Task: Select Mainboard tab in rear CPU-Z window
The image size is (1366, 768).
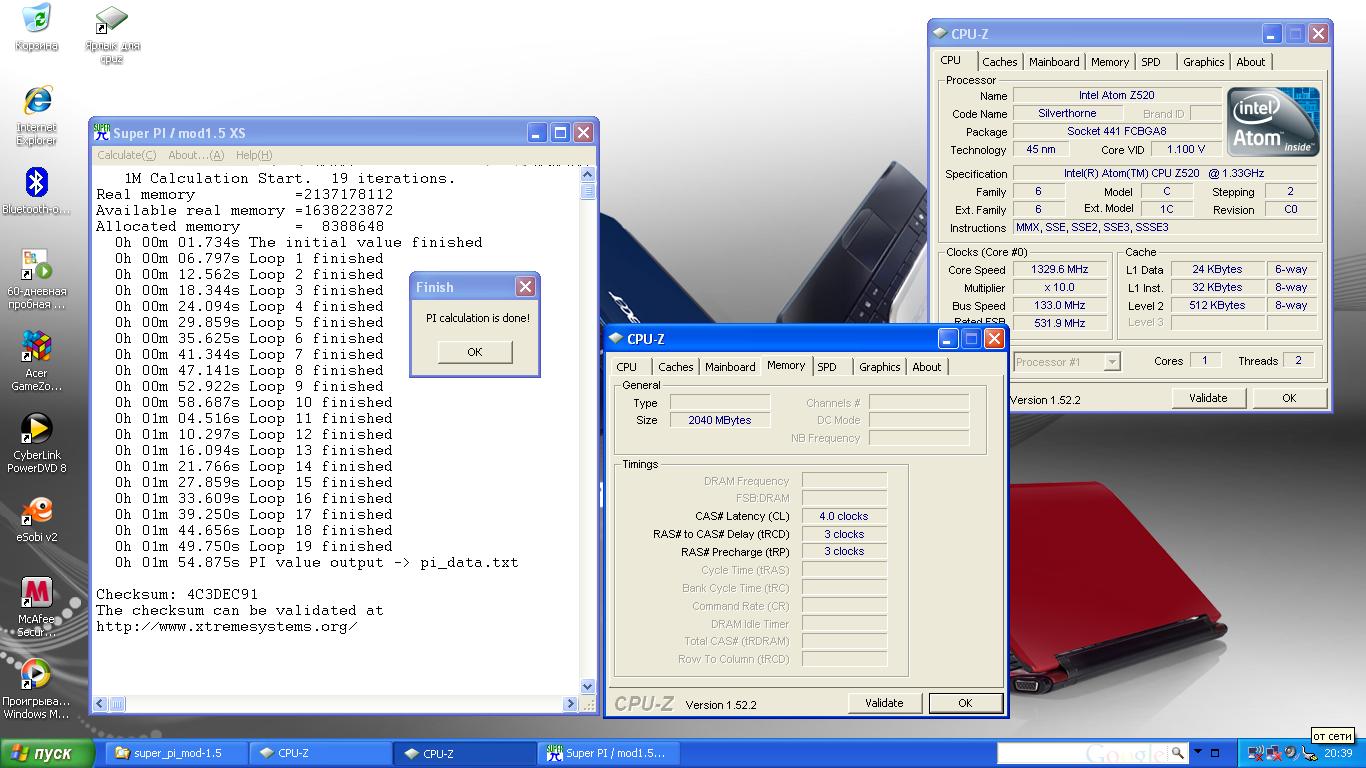Action: coord(1054,62)
